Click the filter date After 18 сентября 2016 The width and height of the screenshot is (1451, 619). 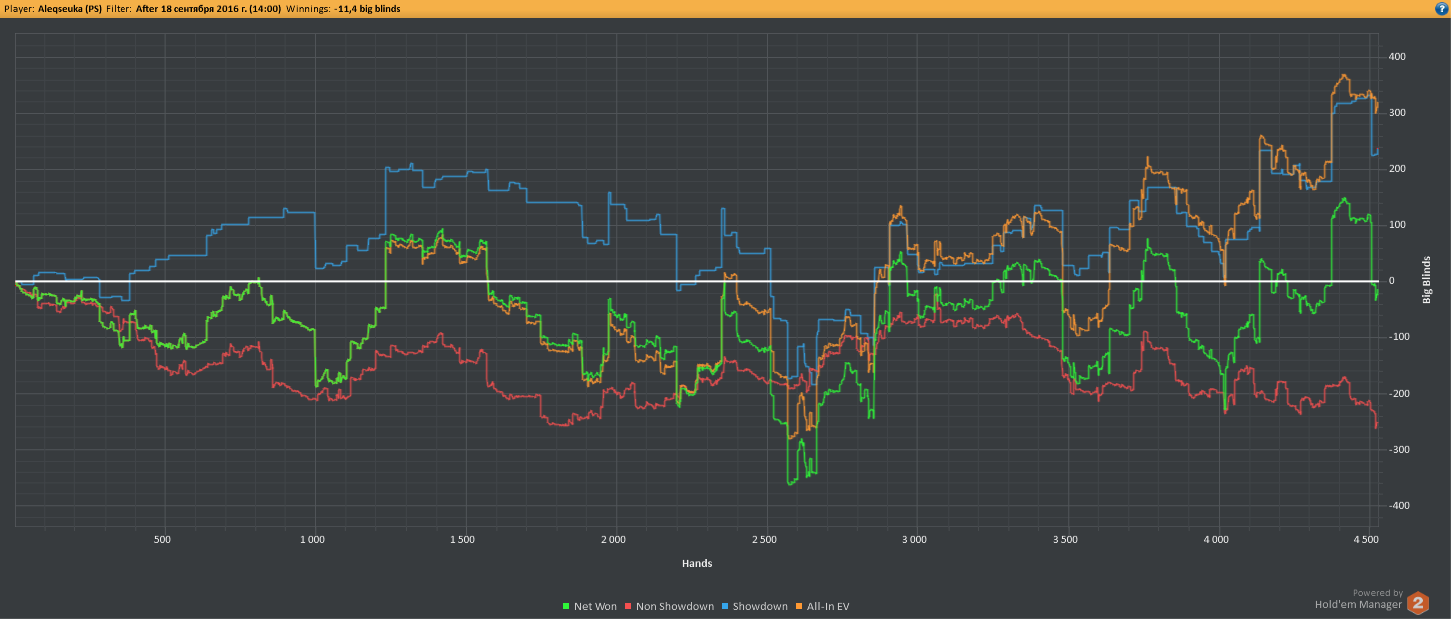point(208,7)
